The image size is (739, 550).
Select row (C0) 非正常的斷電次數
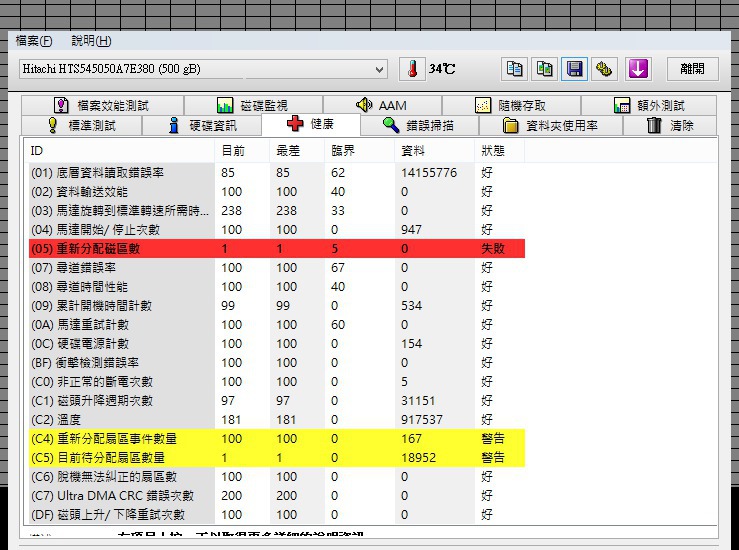click(x=277, y=382)
